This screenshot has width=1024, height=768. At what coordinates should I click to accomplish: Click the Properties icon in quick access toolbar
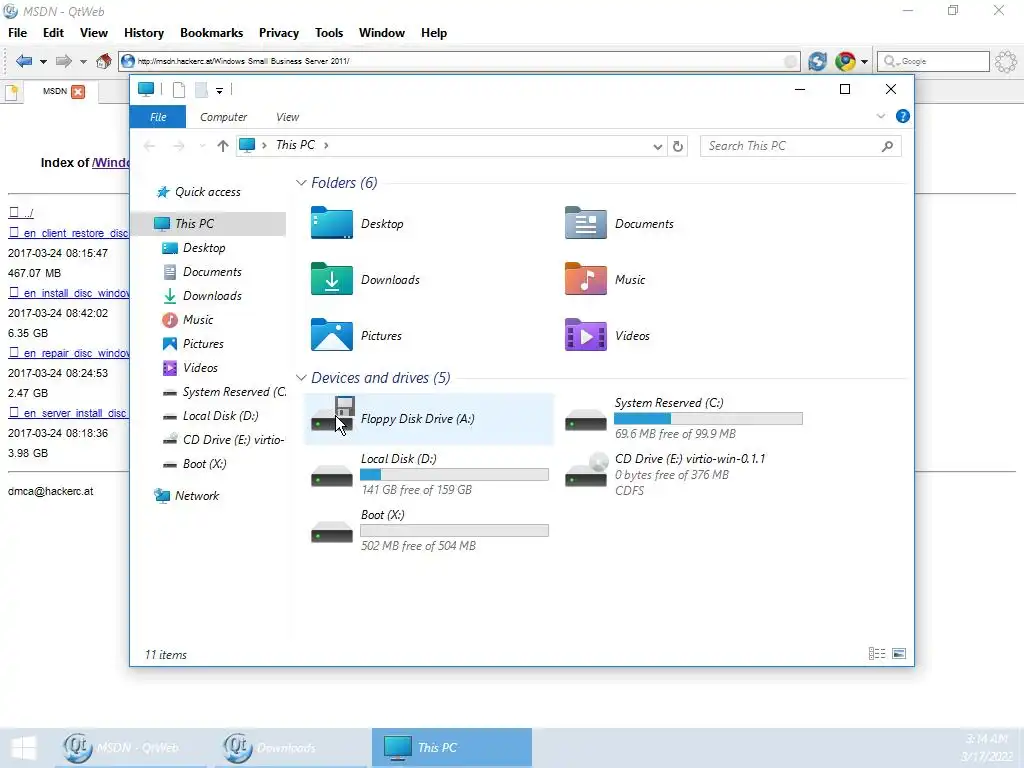pos(178,90)
